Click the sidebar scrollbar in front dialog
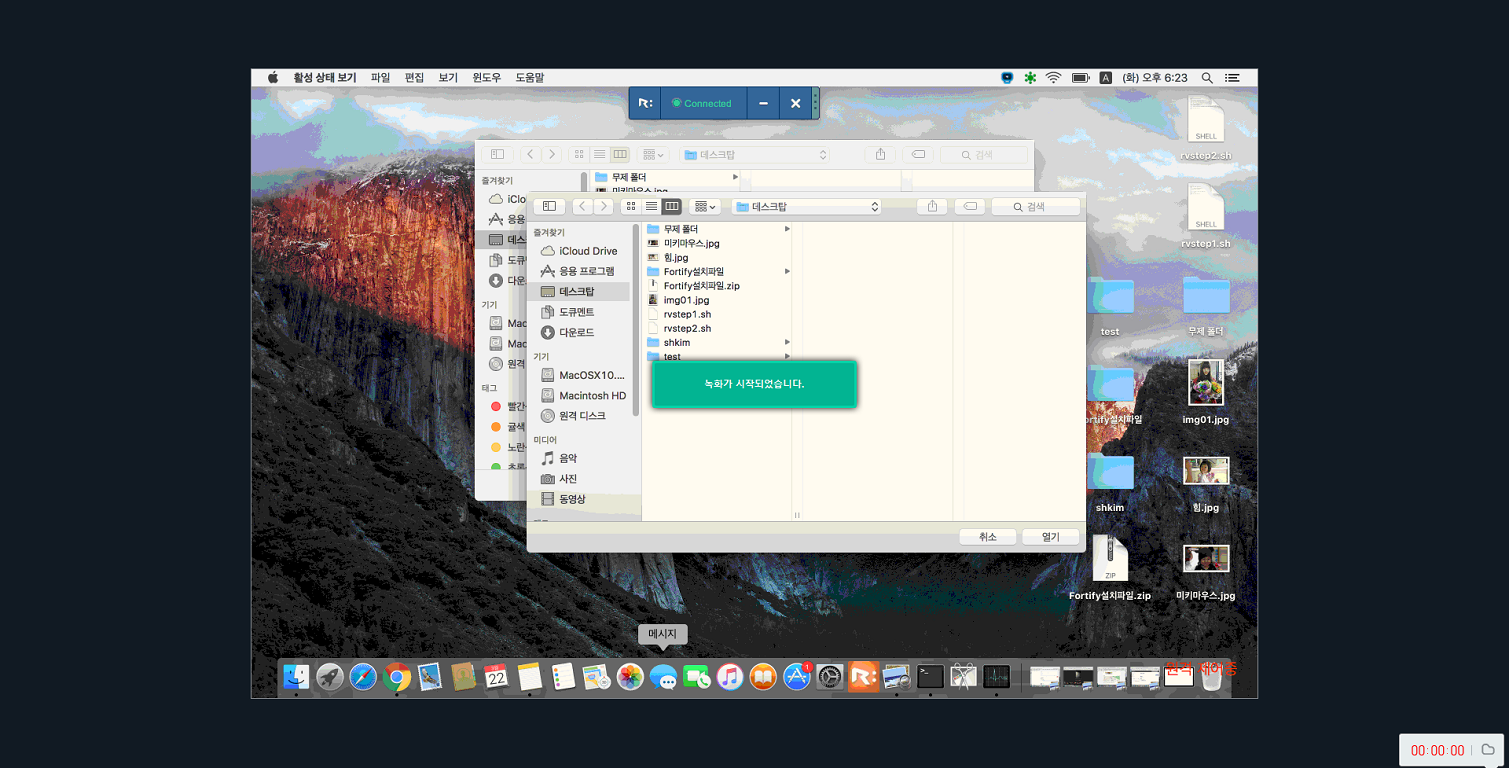Viewport: 1509px width, 768px height. tap(636, 320)
